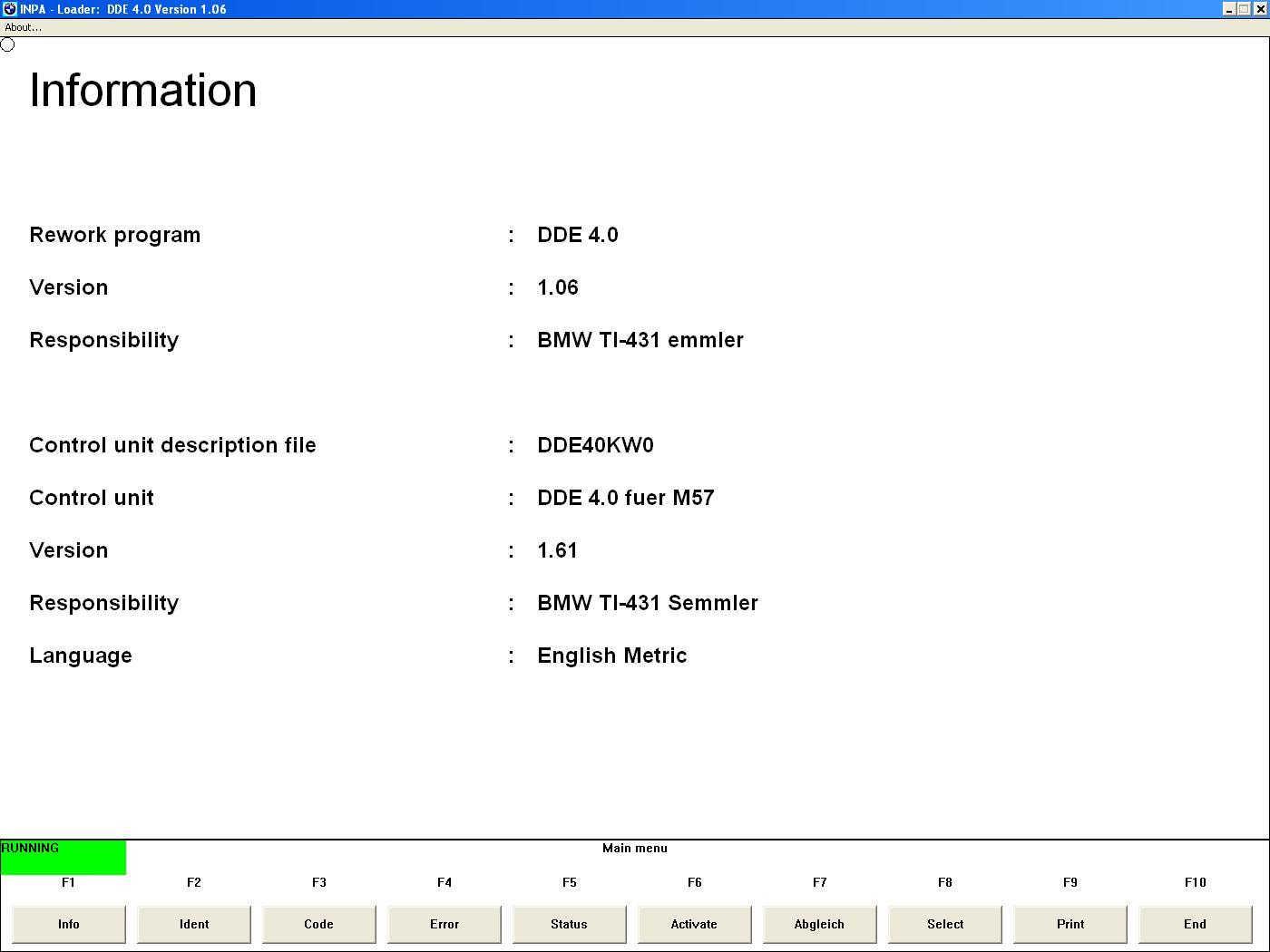The width and height of the screenshot is (1270, 952).
Task: Open the Activate button
Action: click(695, 924)
